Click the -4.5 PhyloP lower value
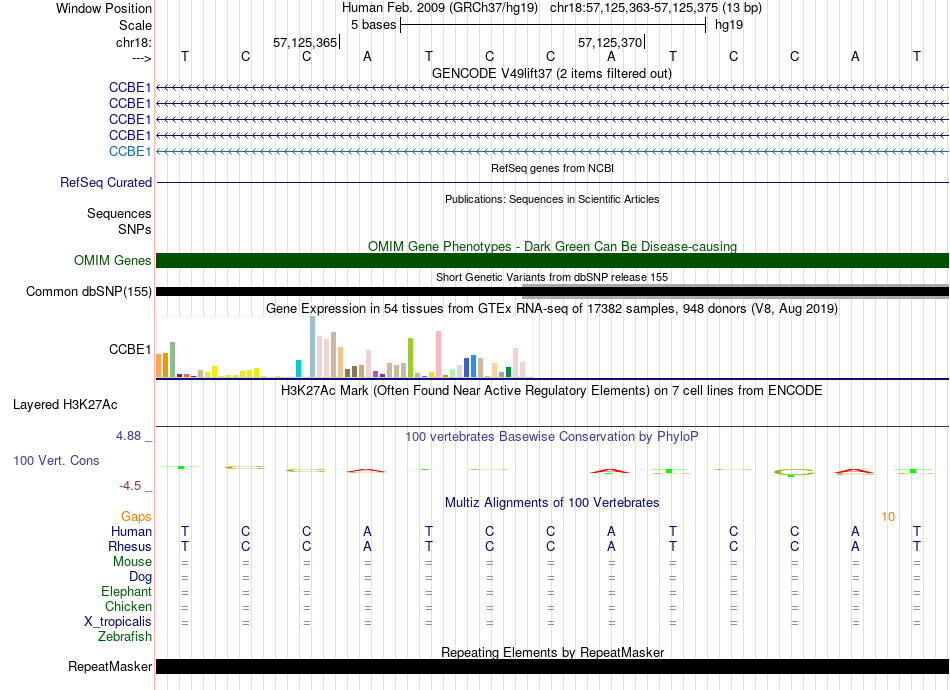This screenshot has height=690, width=950. click(x=130, y=486)
